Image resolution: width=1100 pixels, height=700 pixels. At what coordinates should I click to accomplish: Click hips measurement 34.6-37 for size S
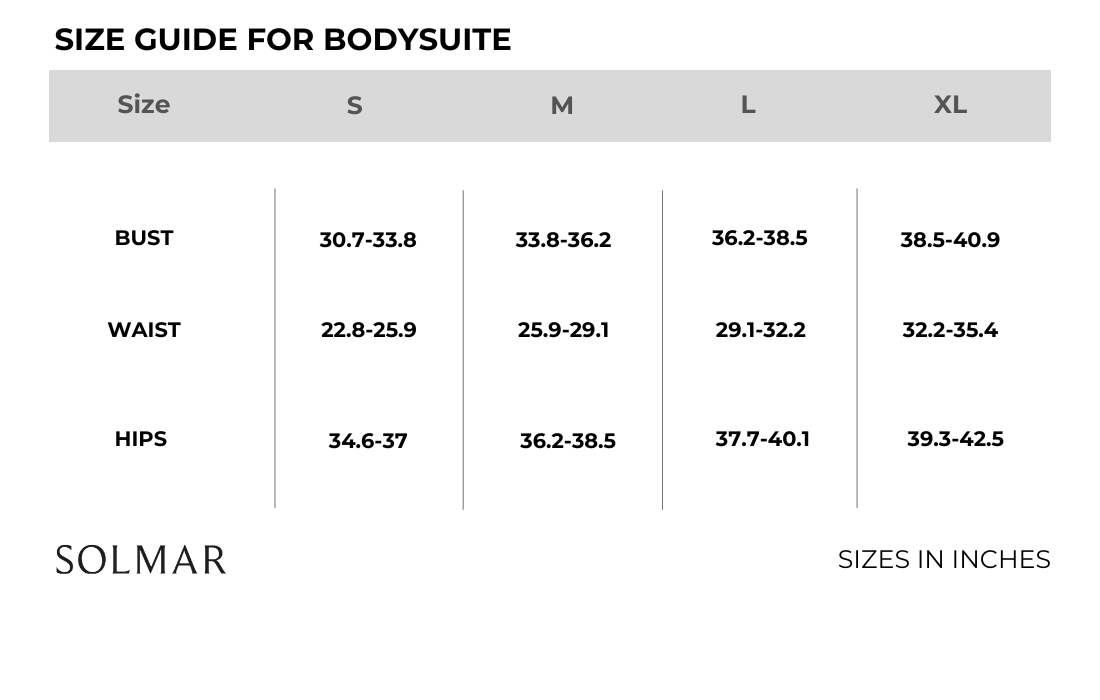[368, 441]
